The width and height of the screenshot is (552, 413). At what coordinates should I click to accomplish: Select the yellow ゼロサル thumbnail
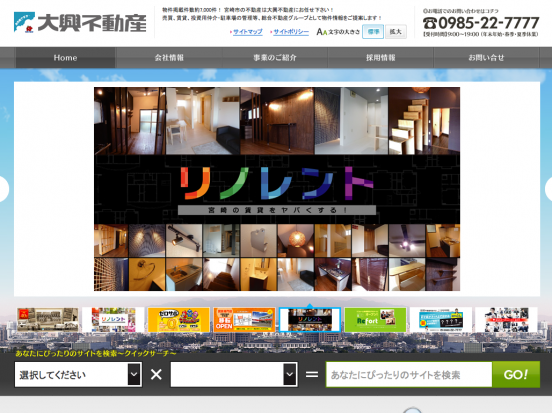coord(178,320)
